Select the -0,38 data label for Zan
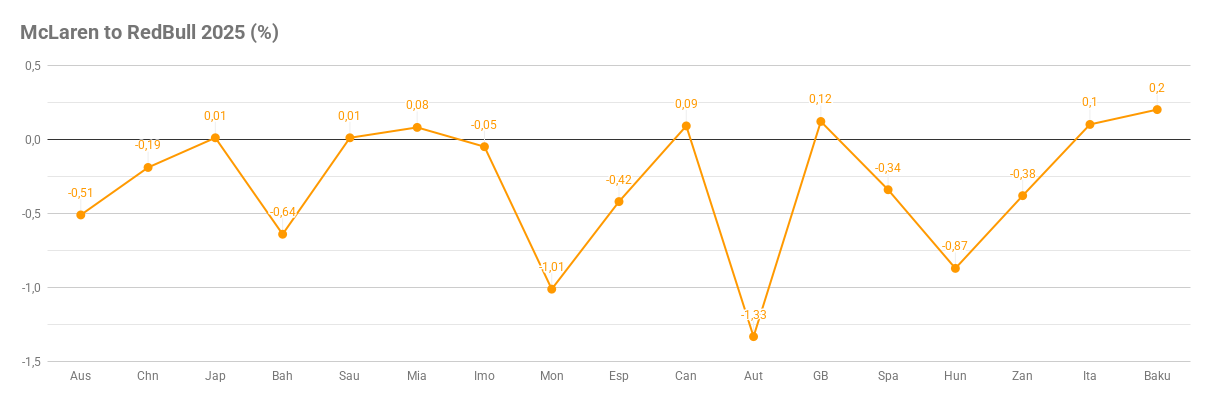Viewport: 1211px width, 403px height. pos(1022,174)
